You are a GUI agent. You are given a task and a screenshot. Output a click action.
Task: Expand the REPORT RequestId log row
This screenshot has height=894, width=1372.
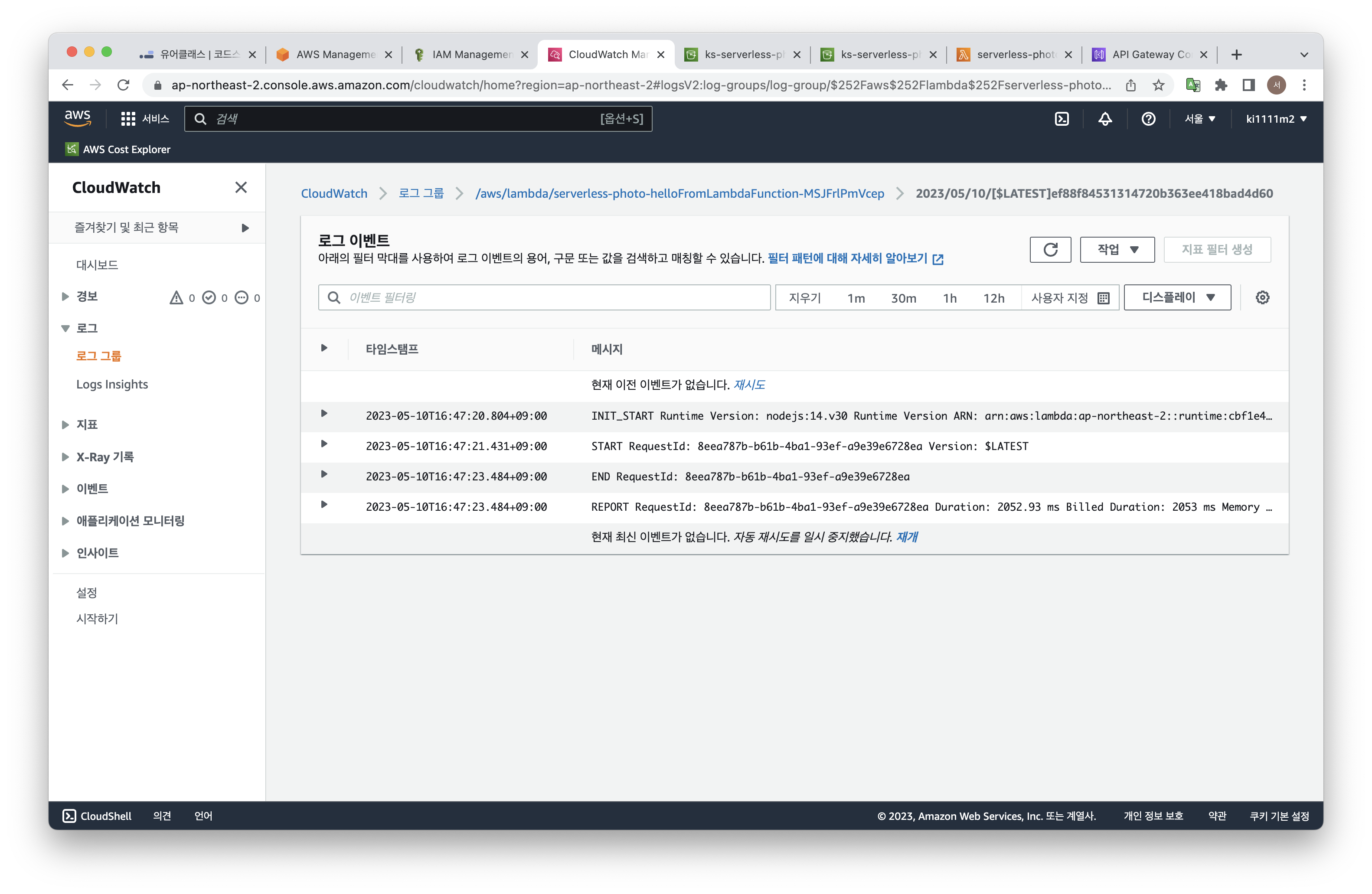(x=324, y=504)
